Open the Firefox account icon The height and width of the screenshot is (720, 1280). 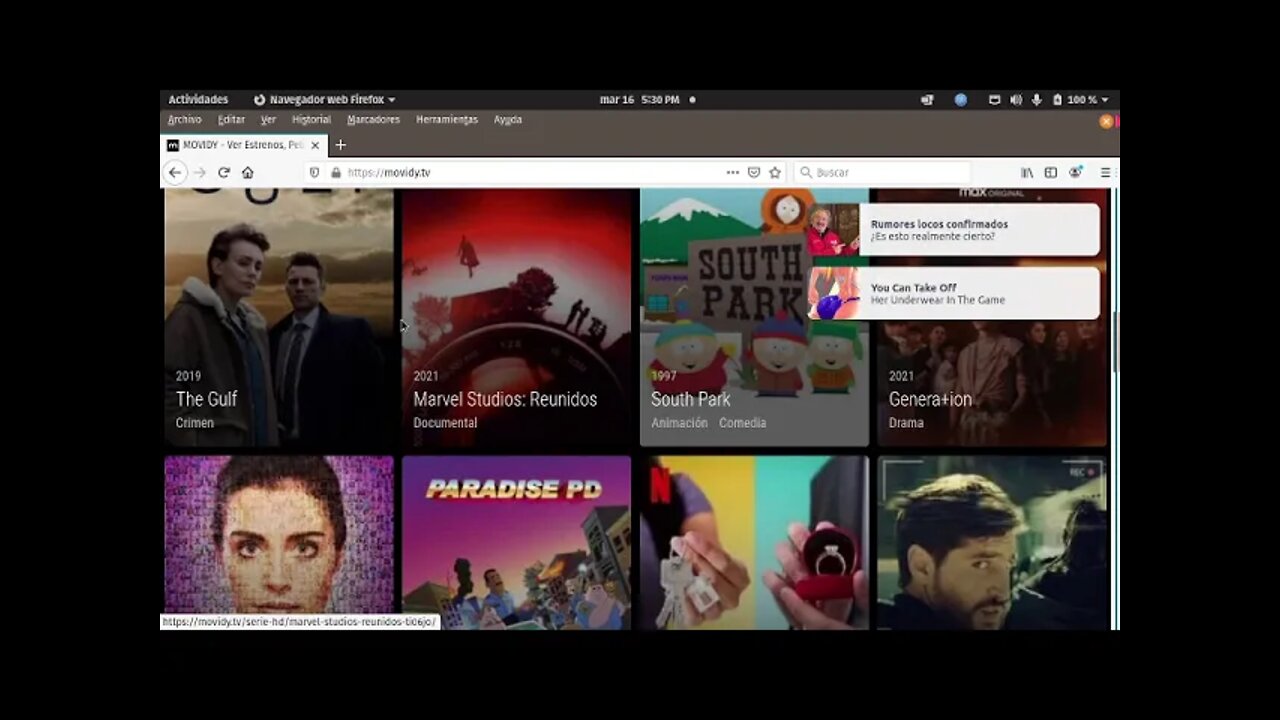(1075, 172)
